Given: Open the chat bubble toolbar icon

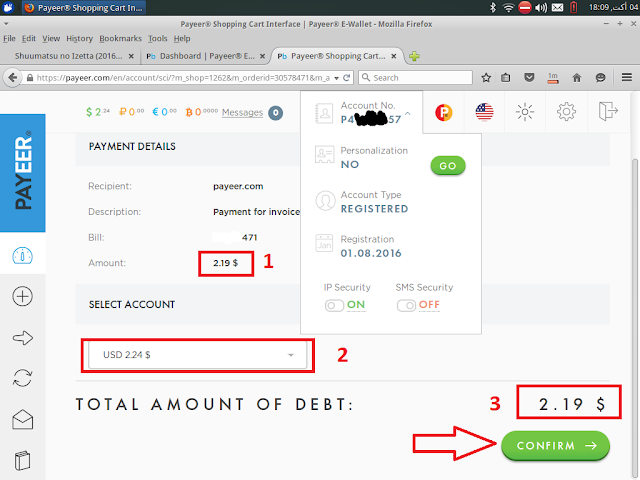Looking at the screenshot, I should 600,78.
